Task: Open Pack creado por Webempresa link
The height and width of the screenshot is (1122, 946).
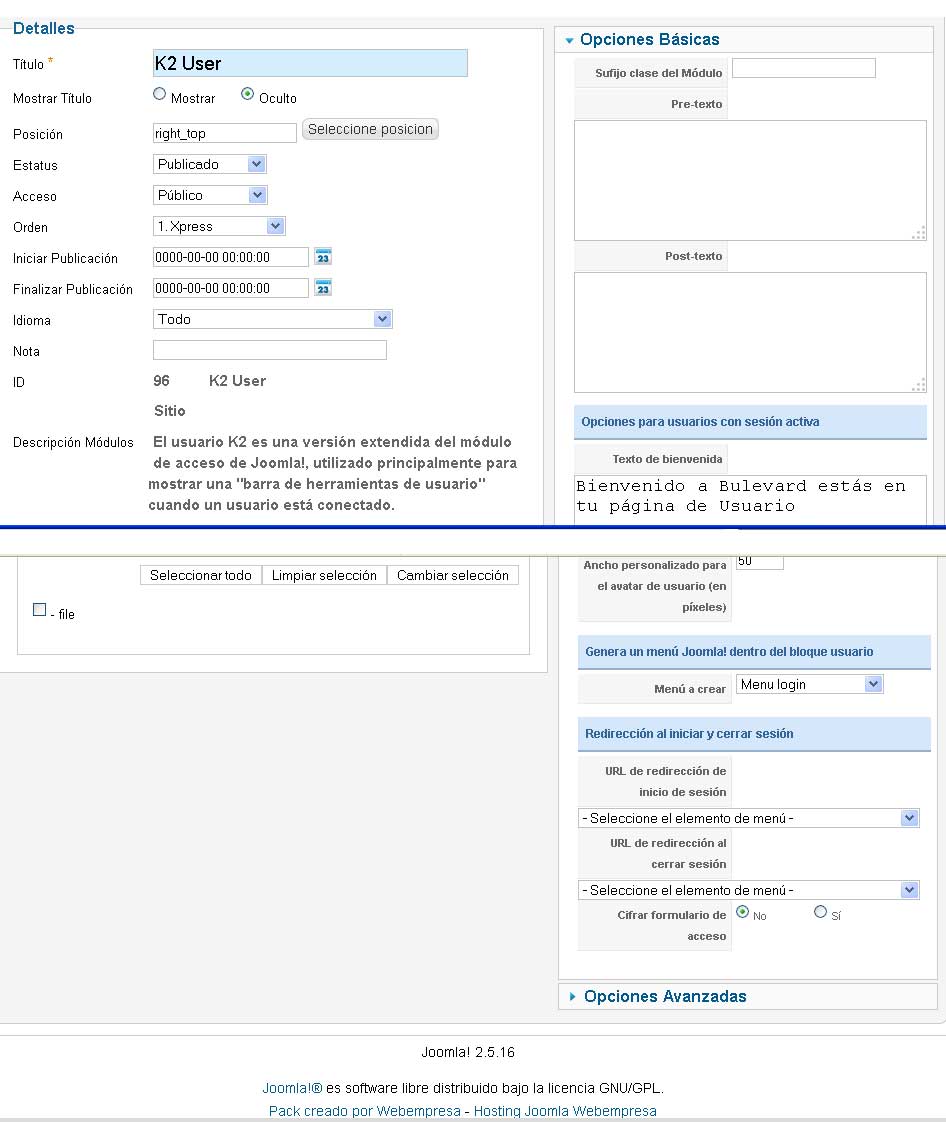Action: pyautogui.click(x=364, y=1111)
